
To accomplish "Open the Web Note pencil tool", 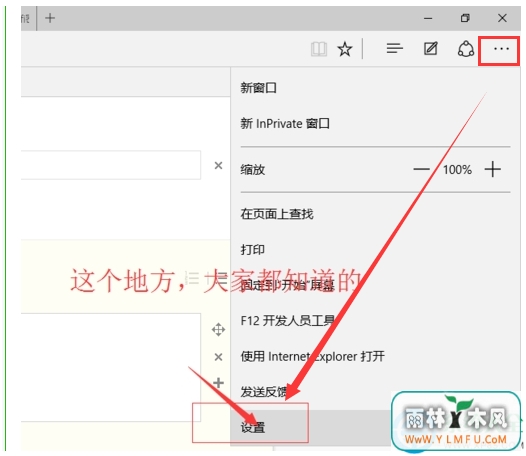I will pyautogui.click(x=430, y=49).
